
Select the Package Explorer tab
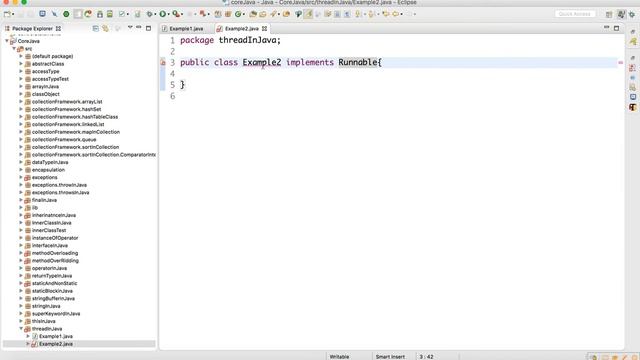pos(32,29)
